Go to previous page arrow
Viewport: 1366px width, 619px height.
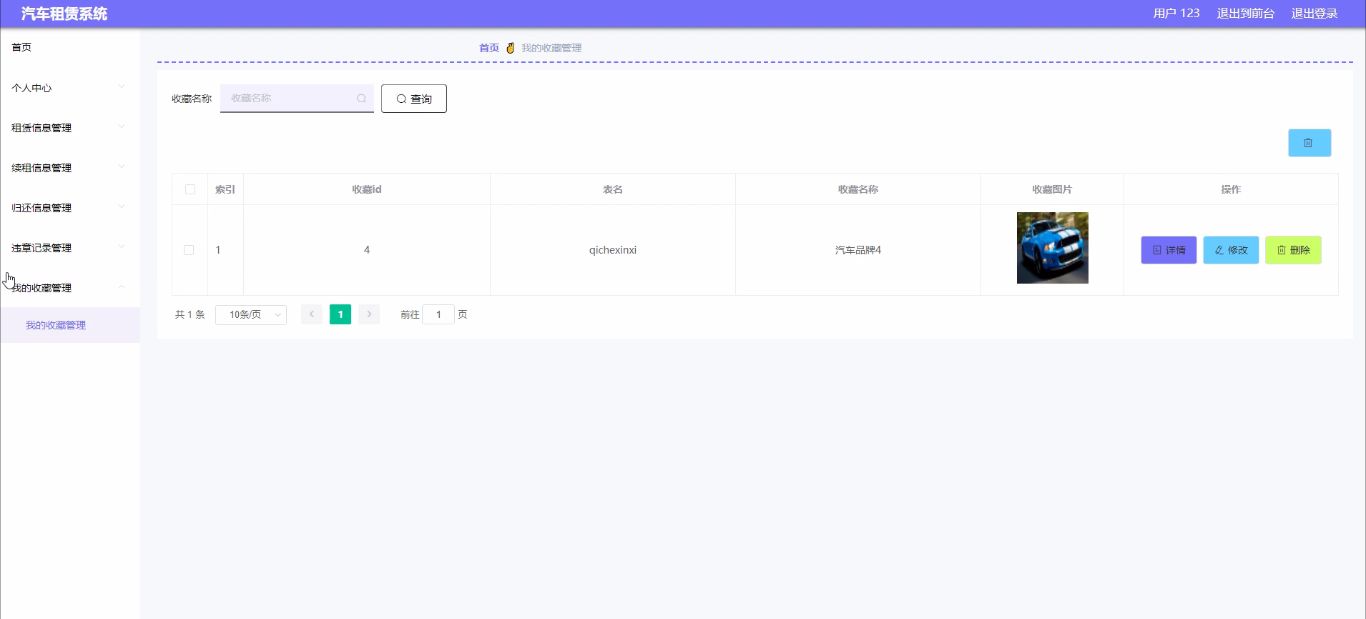point(311,314)
